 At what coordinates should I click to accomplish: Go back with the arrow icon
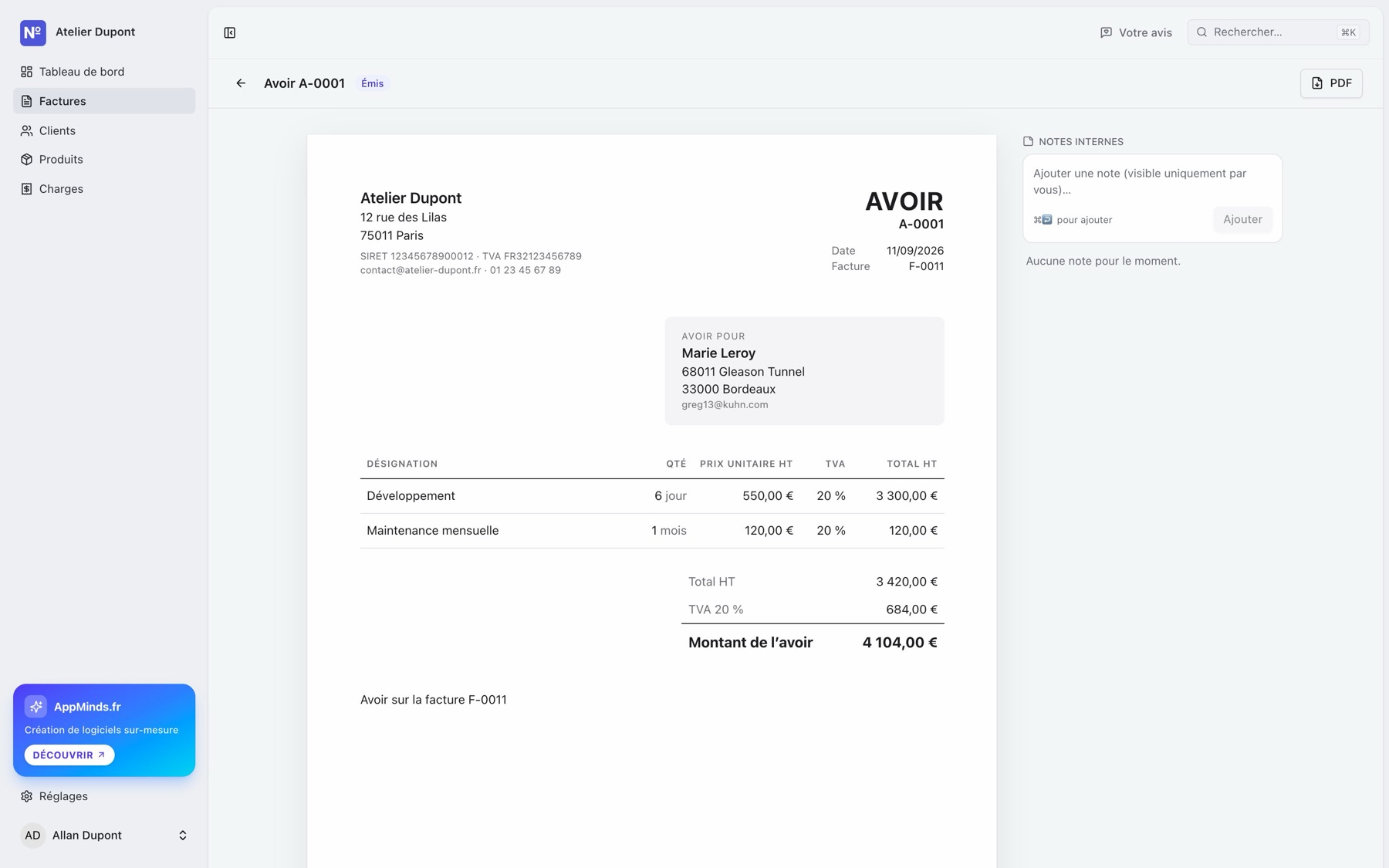241,83
